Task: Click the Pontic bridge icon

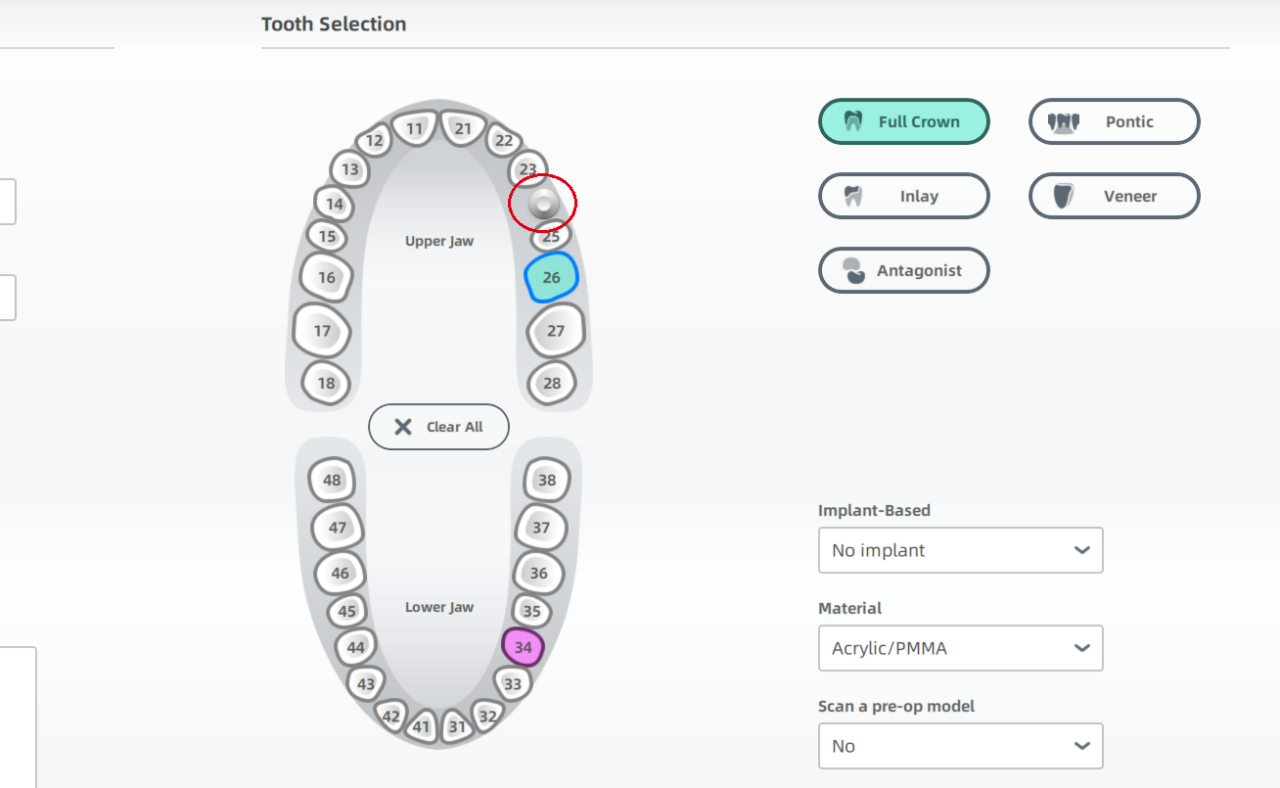Action: (1063, 122)
